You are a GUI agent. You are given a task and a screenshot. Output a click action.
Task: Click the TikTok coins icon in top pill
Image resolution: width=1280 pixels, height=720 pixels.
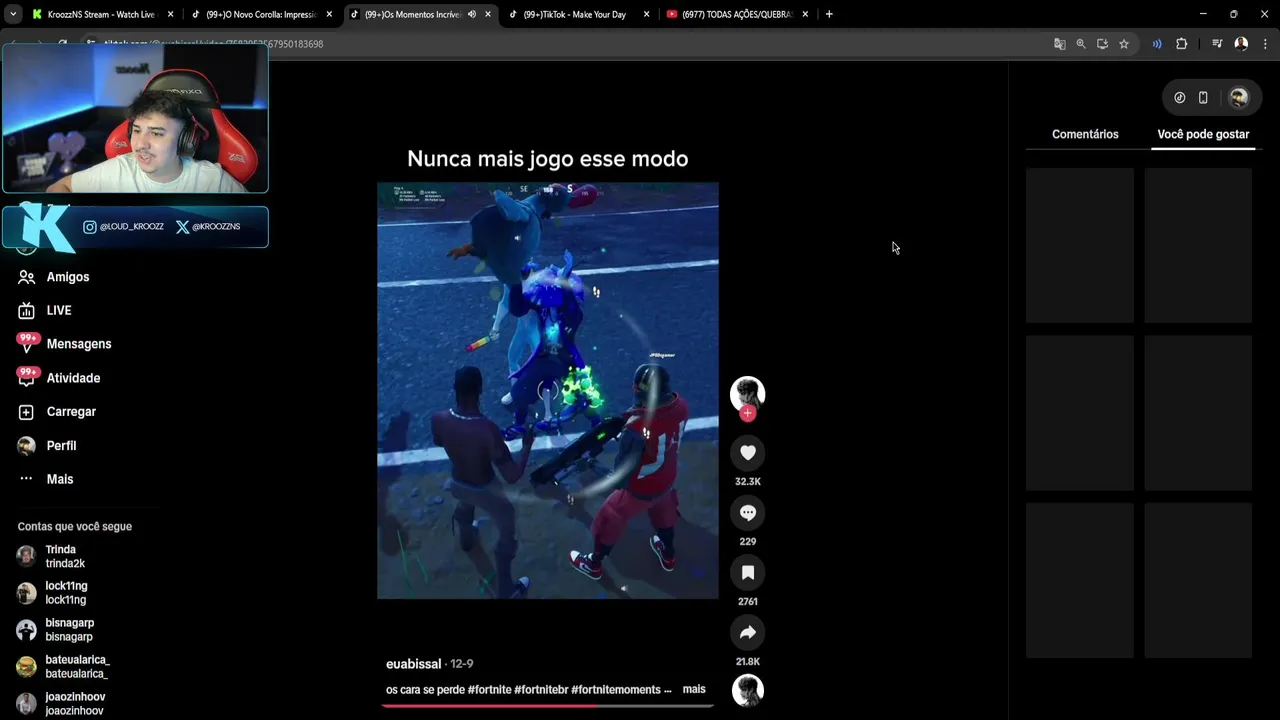pos(1179,98)
